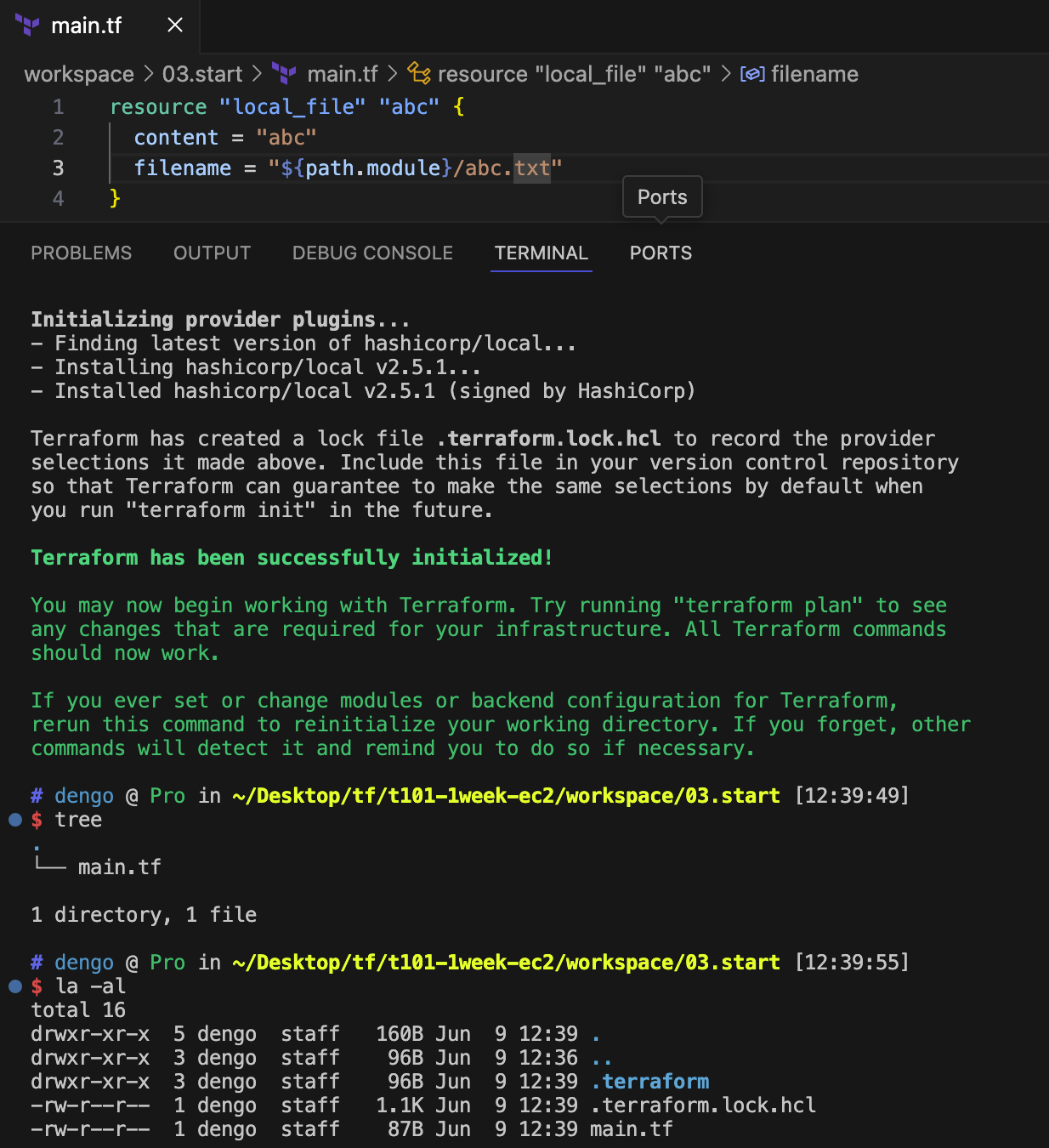Open the PORTS panel tab
The image size is (1049, 1148).
[x=661, y=253]
